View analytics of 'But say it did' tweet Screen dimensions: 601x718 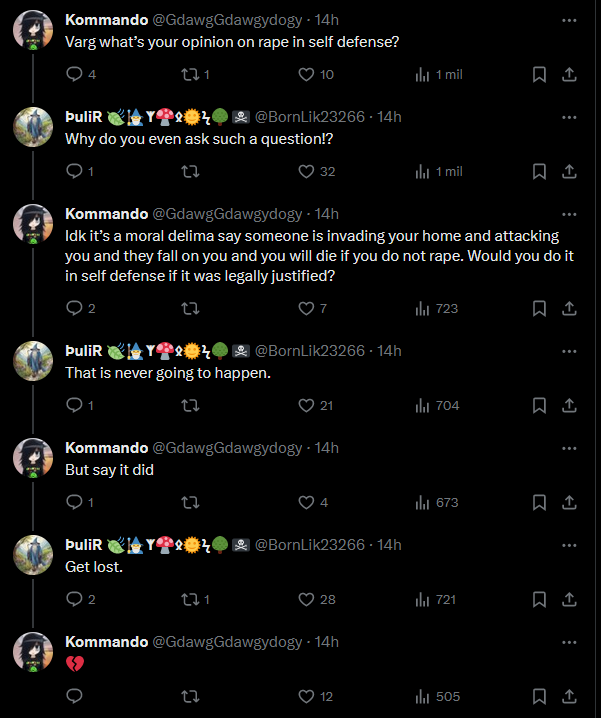[437, 502]
